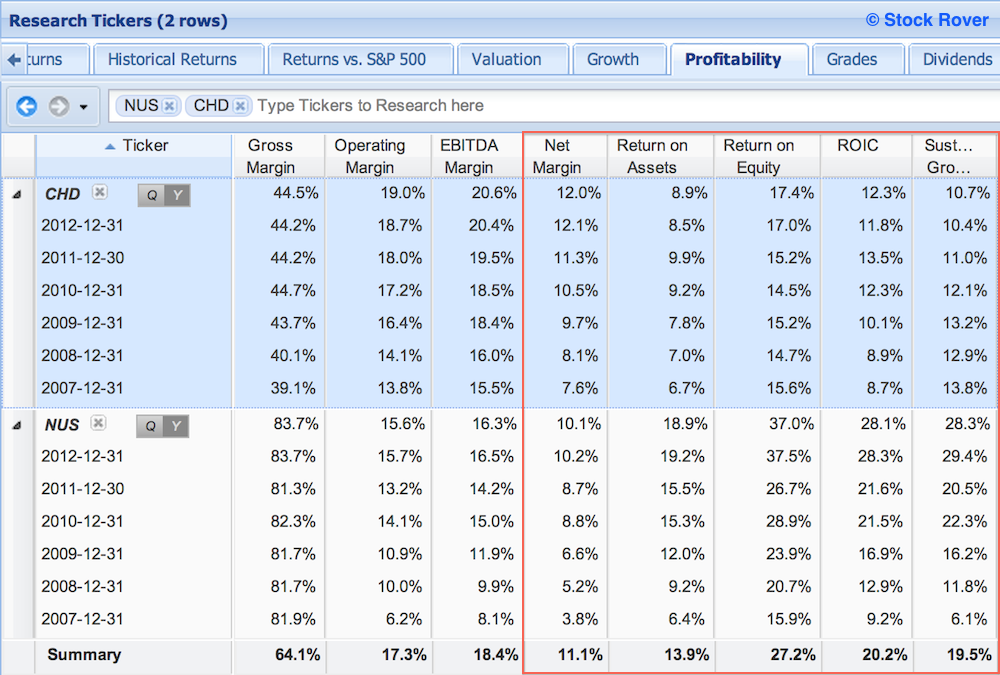Viewport: 1000px width, 675px height.
Task: Click the Summary row label
Action: click(84, 655)
